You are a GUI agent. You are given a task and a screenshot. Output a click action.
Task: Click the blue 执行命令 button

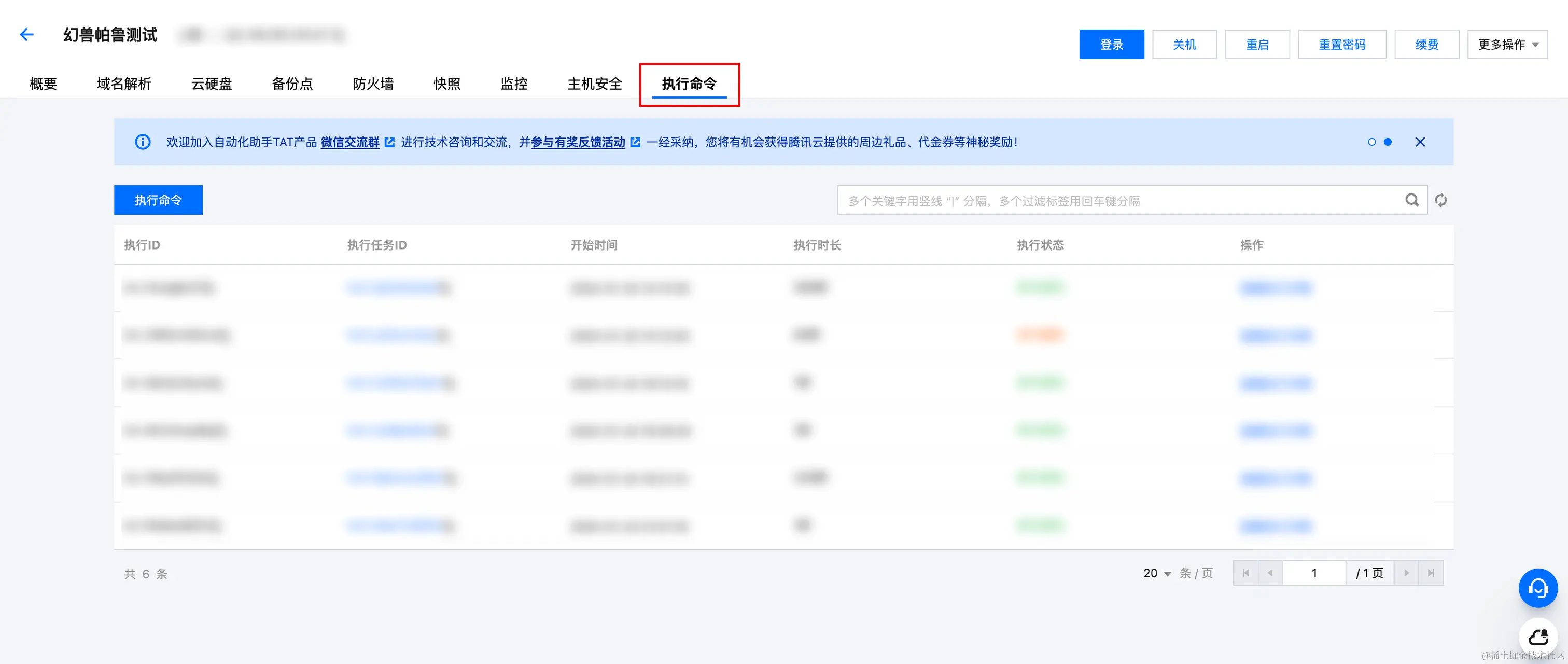pyautogui.click(x=158, y=200)
